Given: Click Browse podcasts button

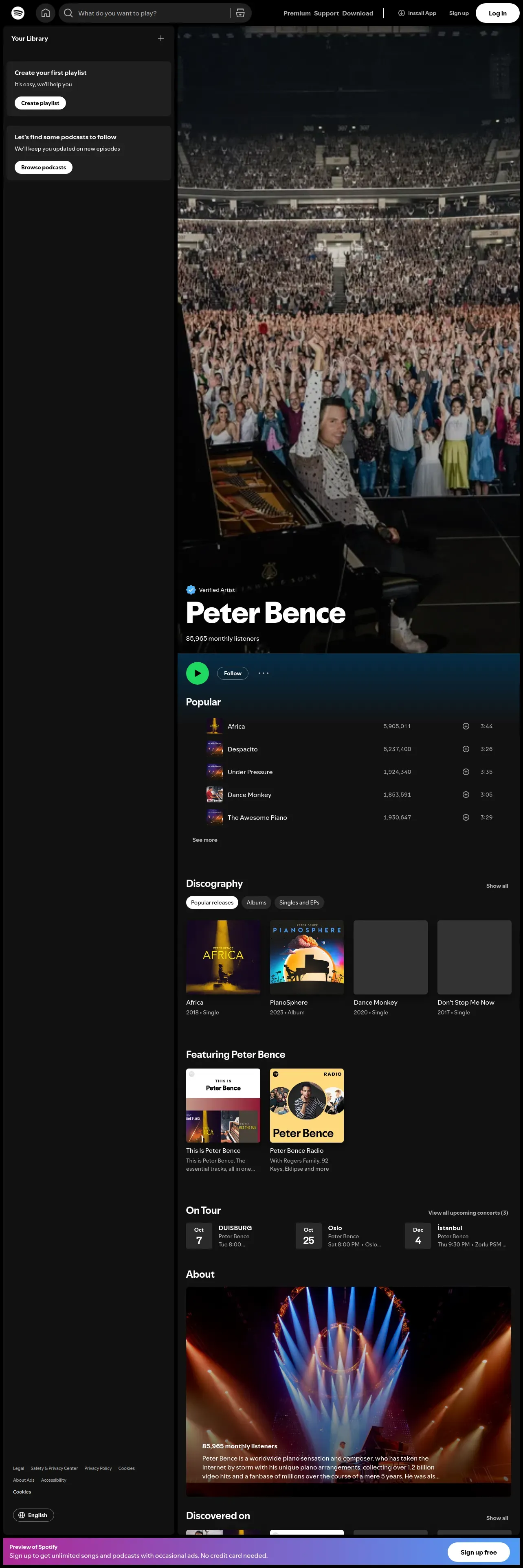Looking at the screenshot, I should (43, 167).
